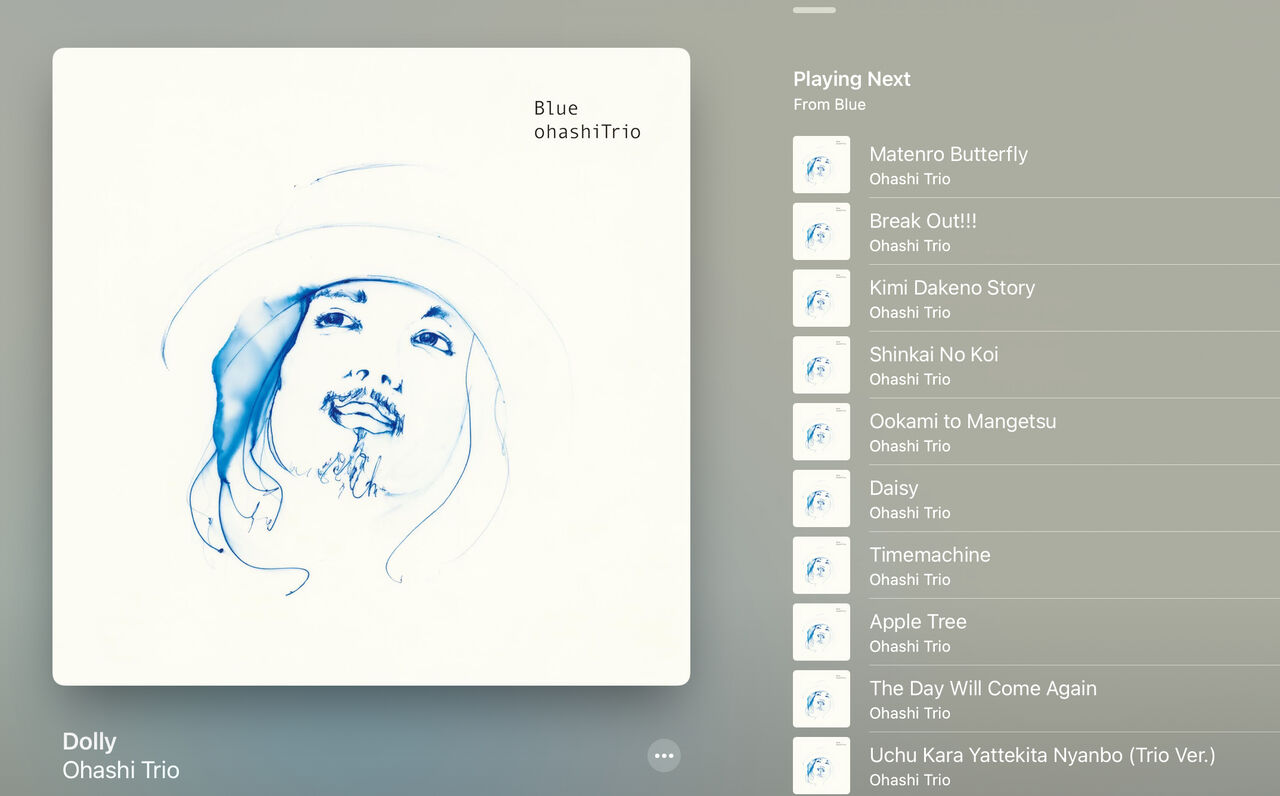This screenshot has width=1280, height=796.
Task: Open the Shinkai No Koi album thumbnail
Action: tap(821, 365)
